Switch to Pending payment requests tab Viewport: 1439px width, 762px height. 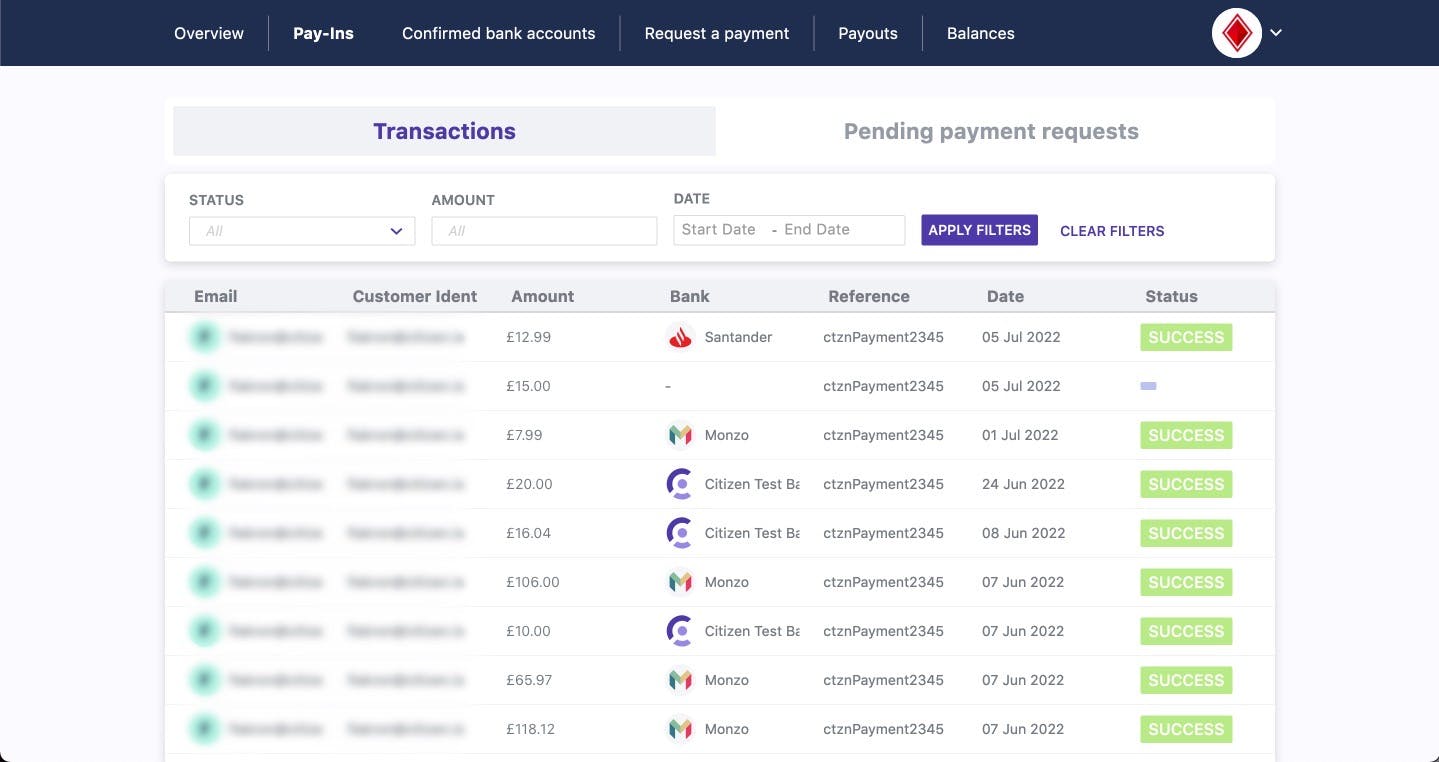(991, 131)
